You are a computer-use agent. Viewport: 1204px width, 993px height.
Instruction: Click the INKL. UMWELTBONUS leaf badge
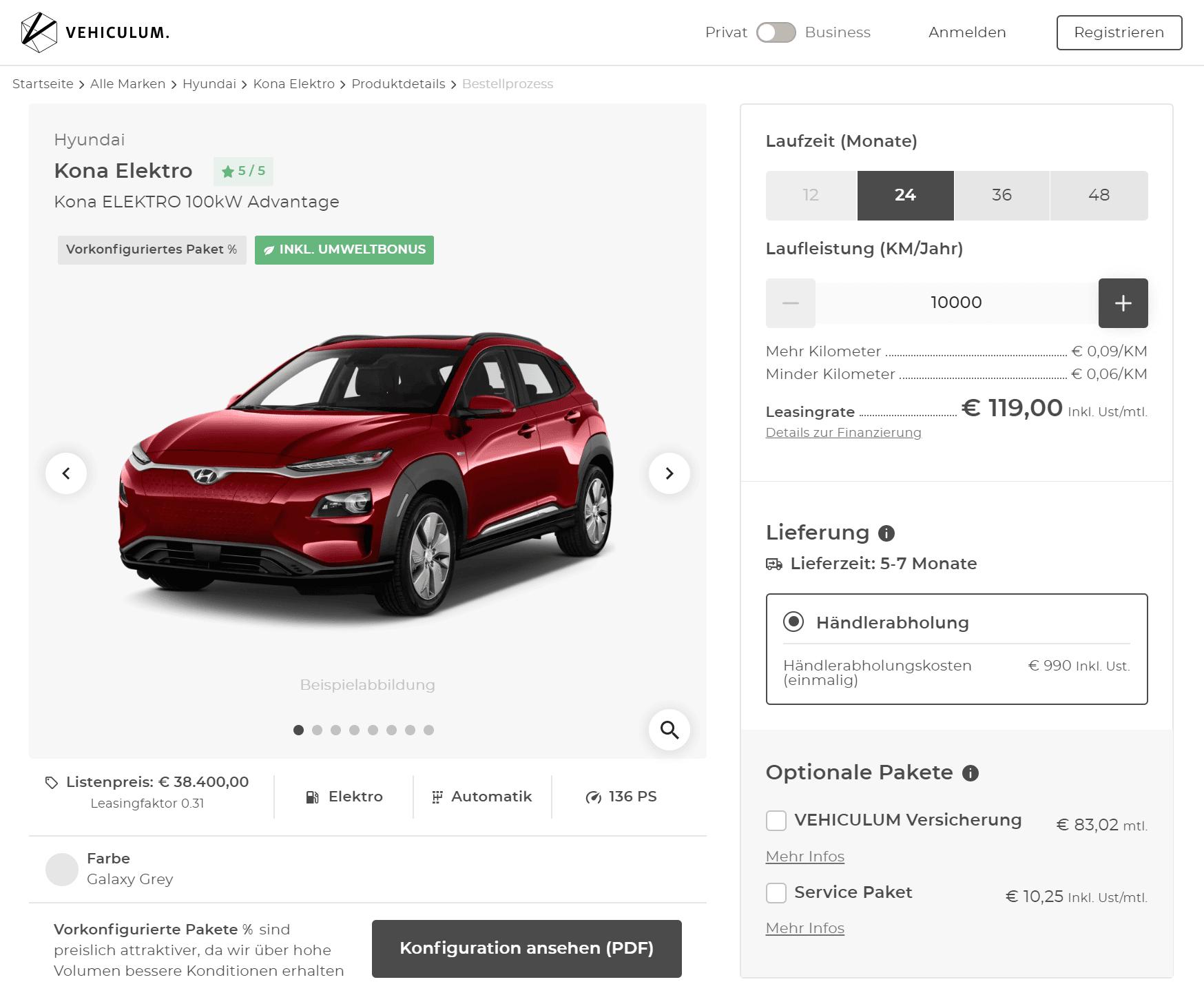click(344, 249)
